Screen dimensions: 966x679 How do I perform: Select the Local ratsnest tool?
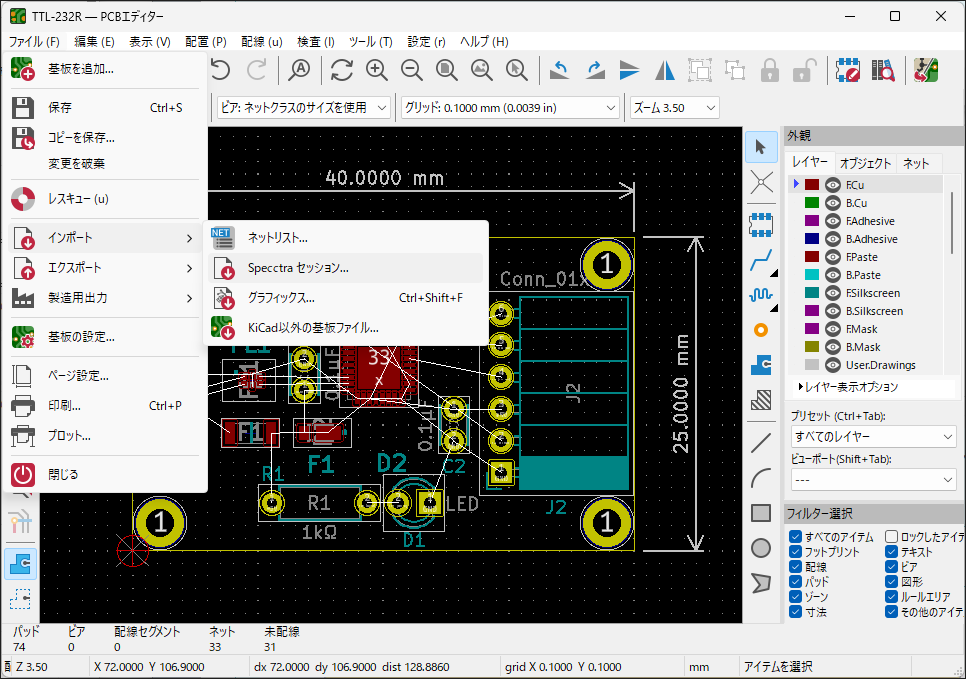coord(761,182)
